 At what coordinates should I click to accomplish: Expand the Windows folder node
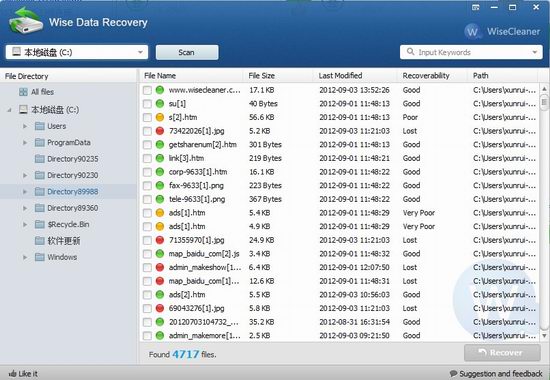coord(25,257)
